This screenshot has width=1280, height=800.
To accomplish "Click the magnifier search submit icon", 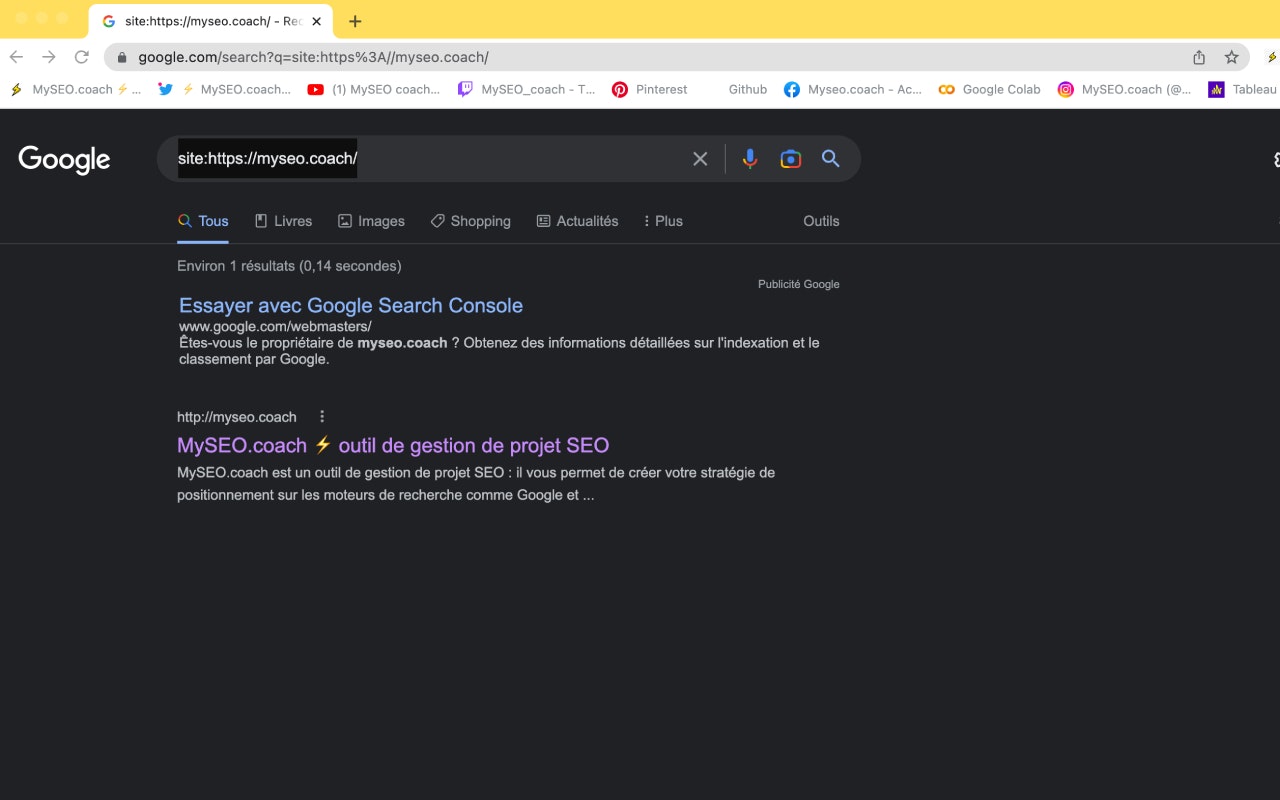I will tap(831, 159).
